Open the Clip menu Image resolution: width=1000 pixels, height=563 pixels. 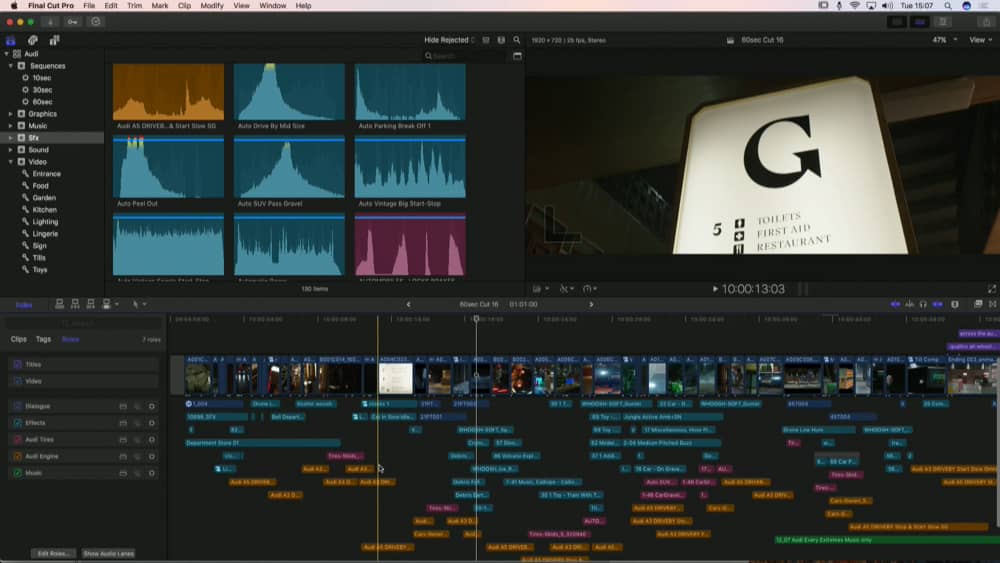(x=184, y=6)
